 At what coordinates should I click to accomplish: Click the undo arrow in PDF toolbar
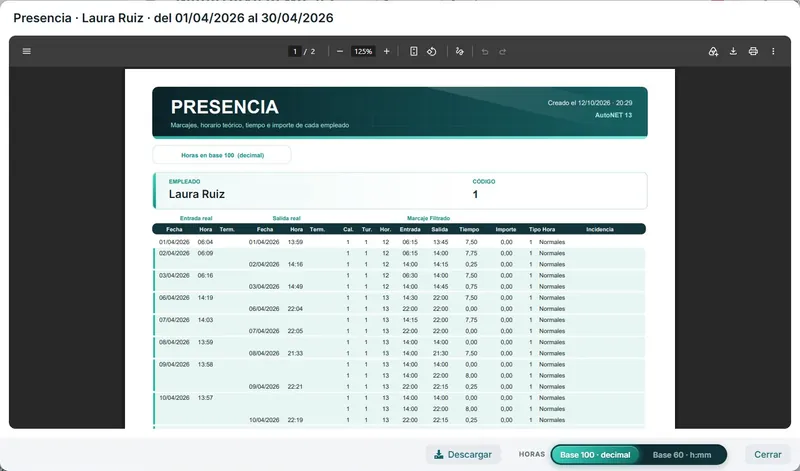(x=485, y=52)
